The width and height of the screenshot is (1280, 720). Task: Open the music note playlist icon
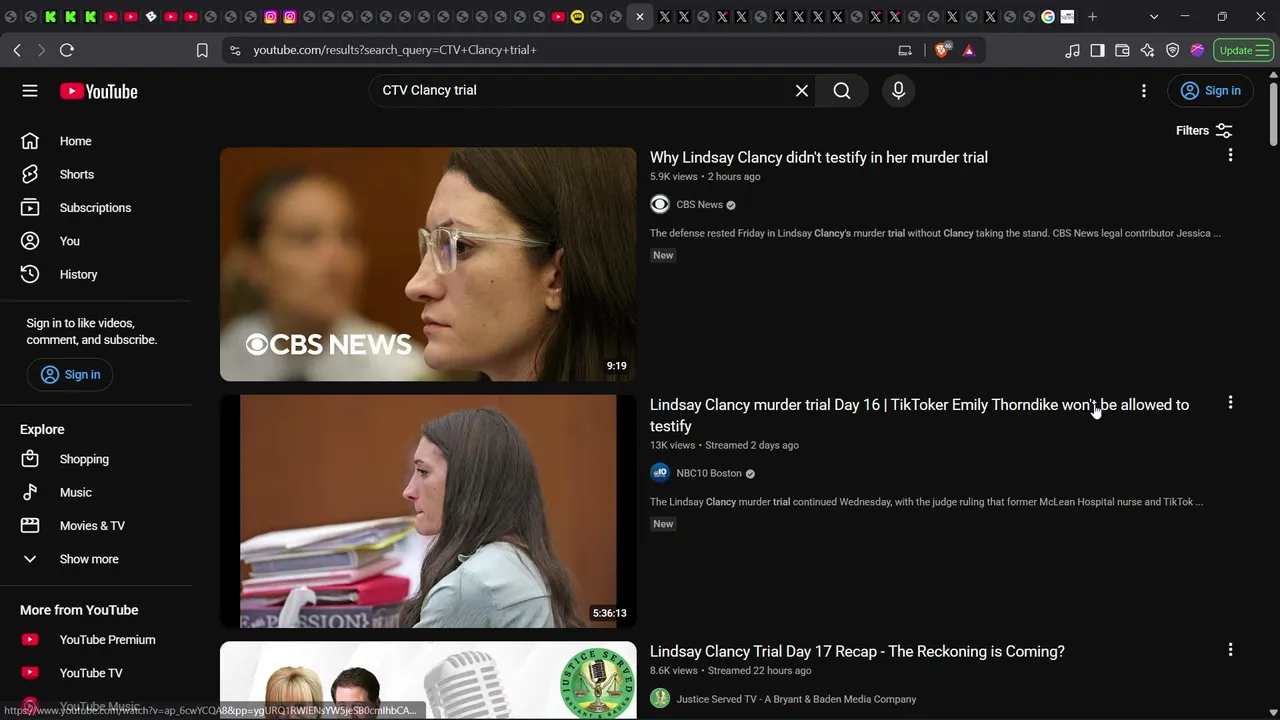(x=1073, y=50)
